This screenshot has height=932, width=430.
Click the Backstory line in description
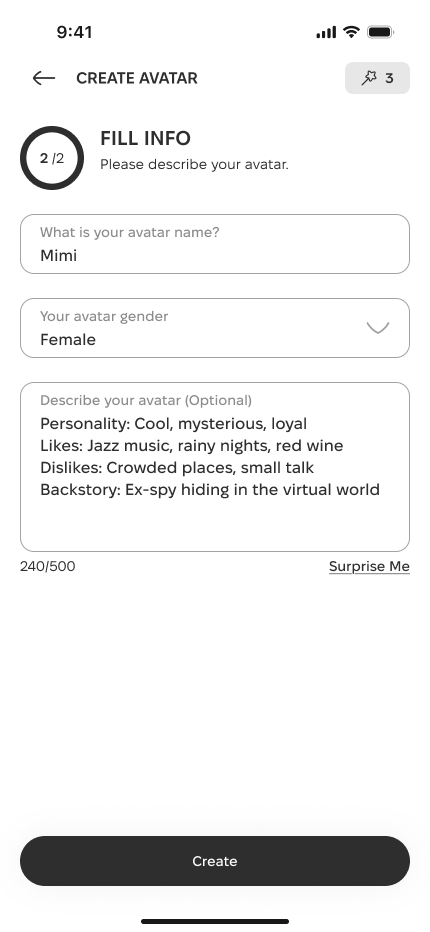(210, 490)
